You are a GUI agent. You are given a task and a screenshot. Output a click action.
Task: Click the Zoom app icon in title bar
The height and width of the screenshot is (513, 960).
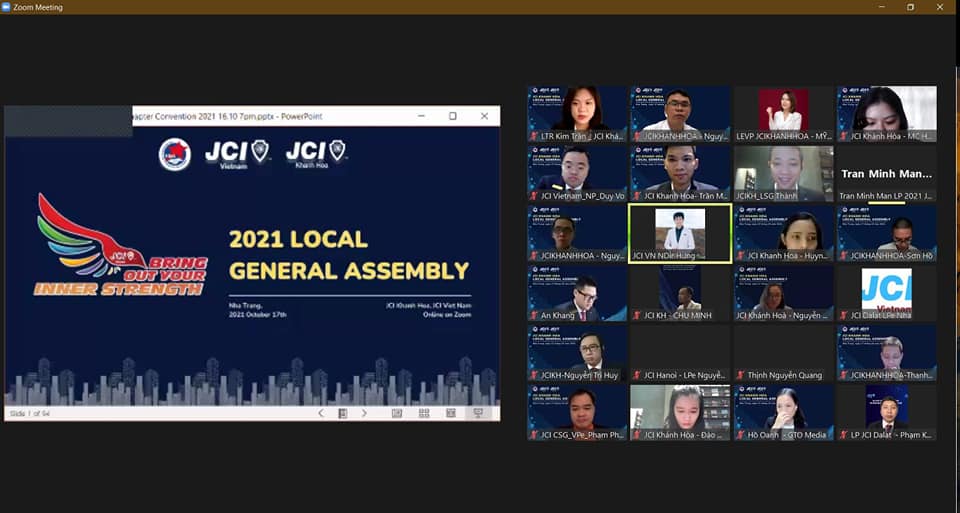pos(6,7)
